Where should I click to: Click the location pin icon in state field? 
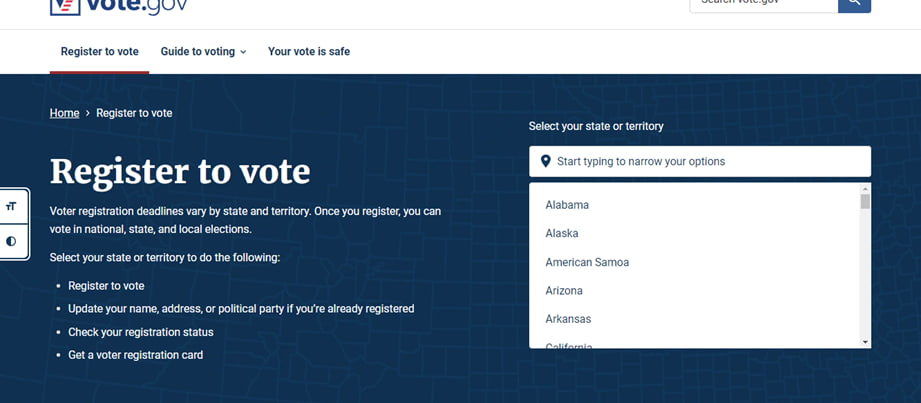tap(545, 161)
